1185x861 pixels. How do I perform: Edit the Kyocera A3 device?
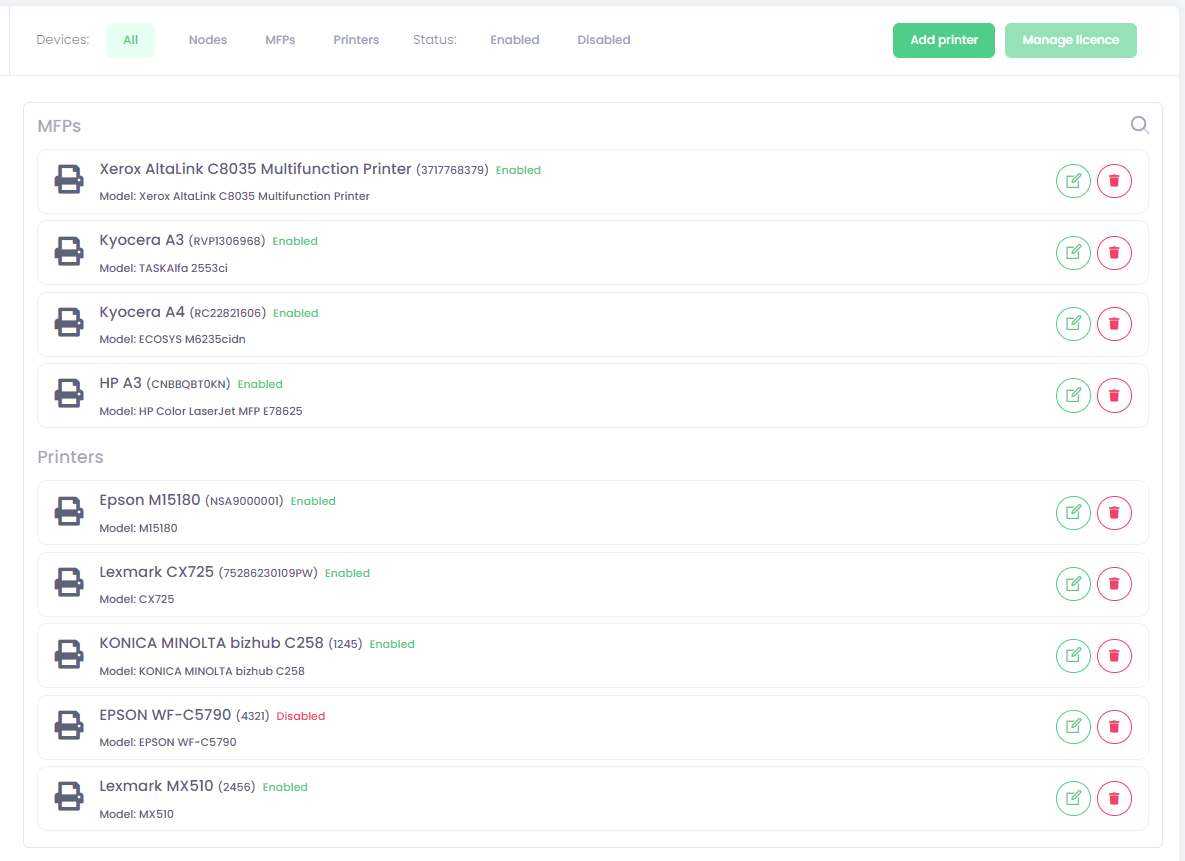(1073, 252)
